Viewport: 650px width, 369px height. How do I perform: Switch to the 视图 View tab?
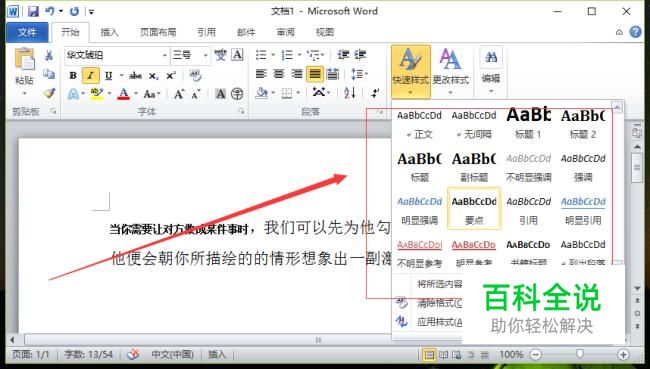pos(325,32)
